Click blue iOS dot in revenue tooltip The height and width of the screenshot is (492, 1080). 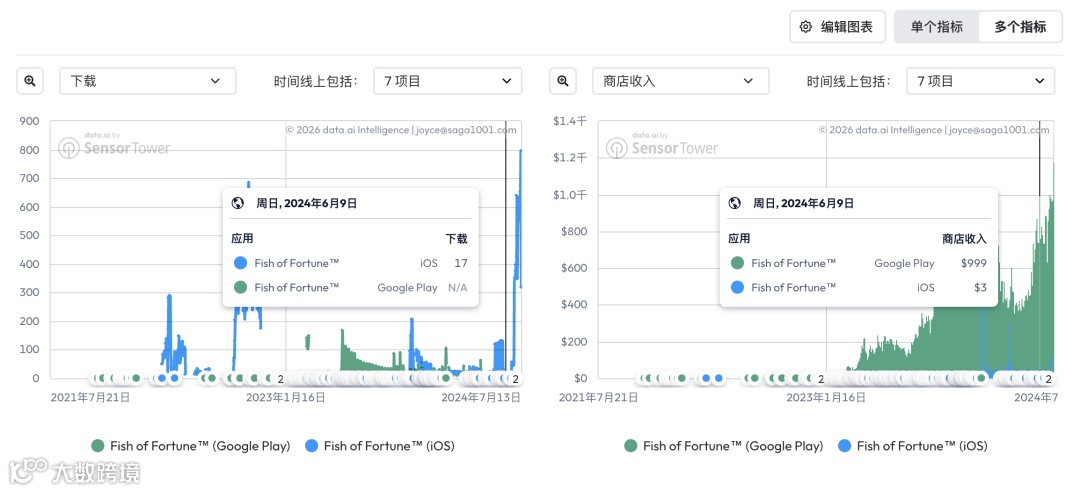tap(738, 287)
